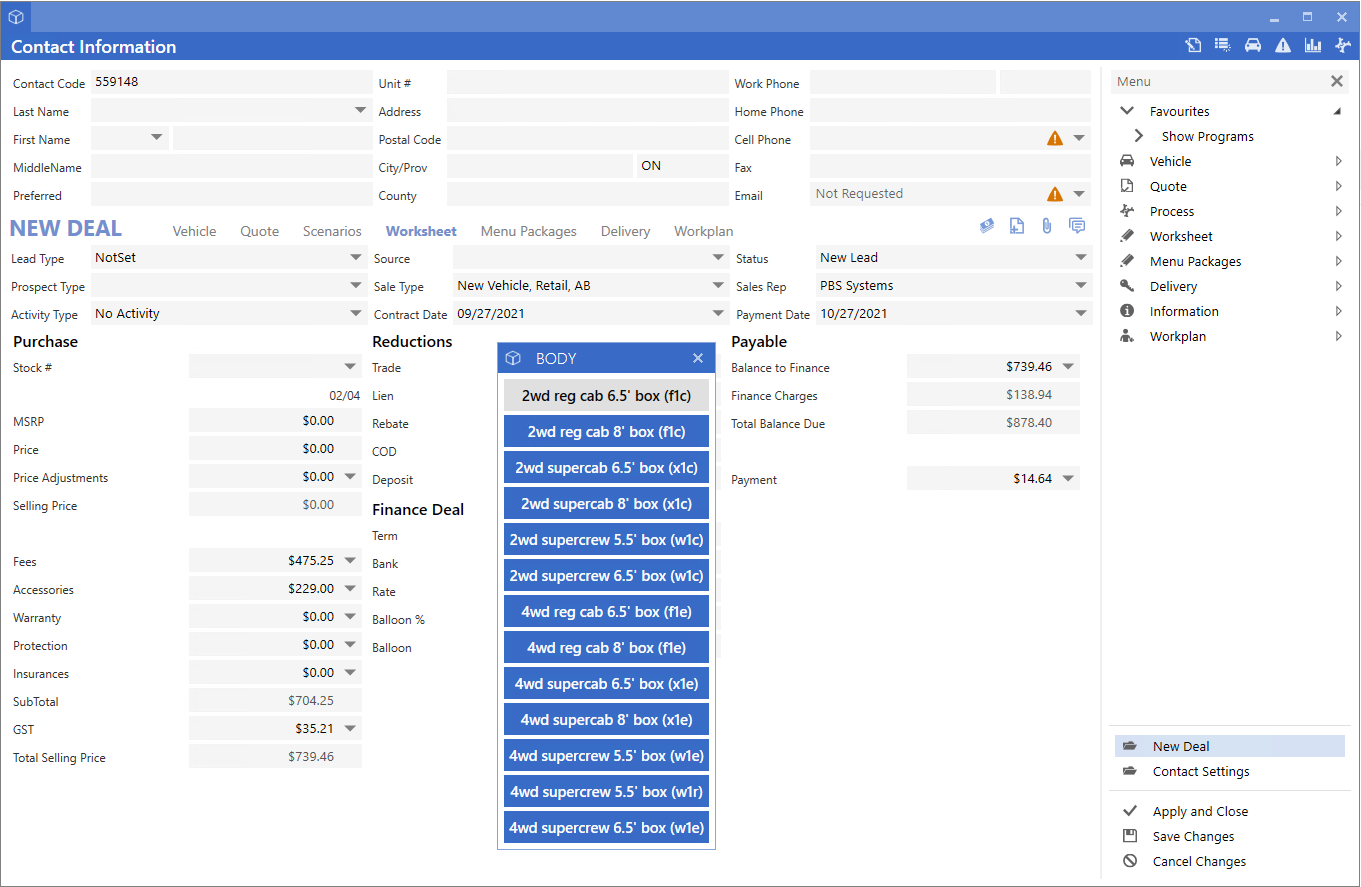Open the Sales Rep dropdown
Image resolution: width=1361 pixels, height=887 pixels.
coord(1081,285)
